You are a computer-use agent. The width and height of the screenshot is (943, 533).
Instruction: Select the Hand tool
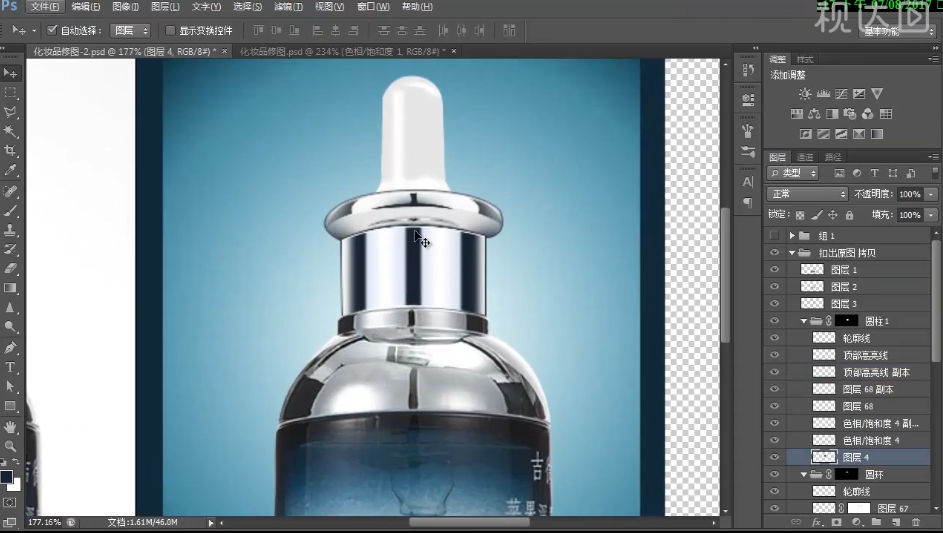coord(10,427)
